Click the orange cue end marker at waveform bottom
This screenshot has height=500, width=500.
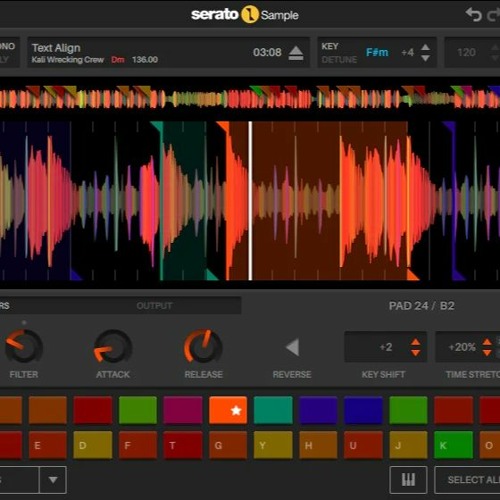click(413, 275)
